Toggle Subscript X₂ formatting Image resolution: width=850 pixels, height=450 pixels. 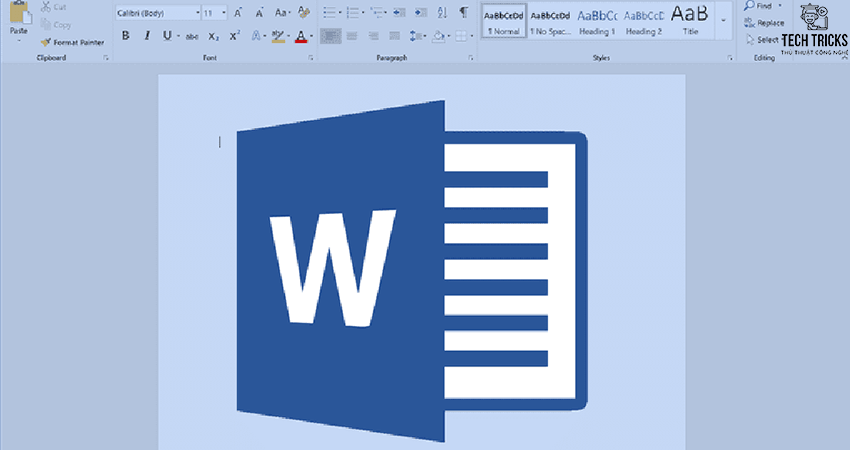(x=214, y=36)
